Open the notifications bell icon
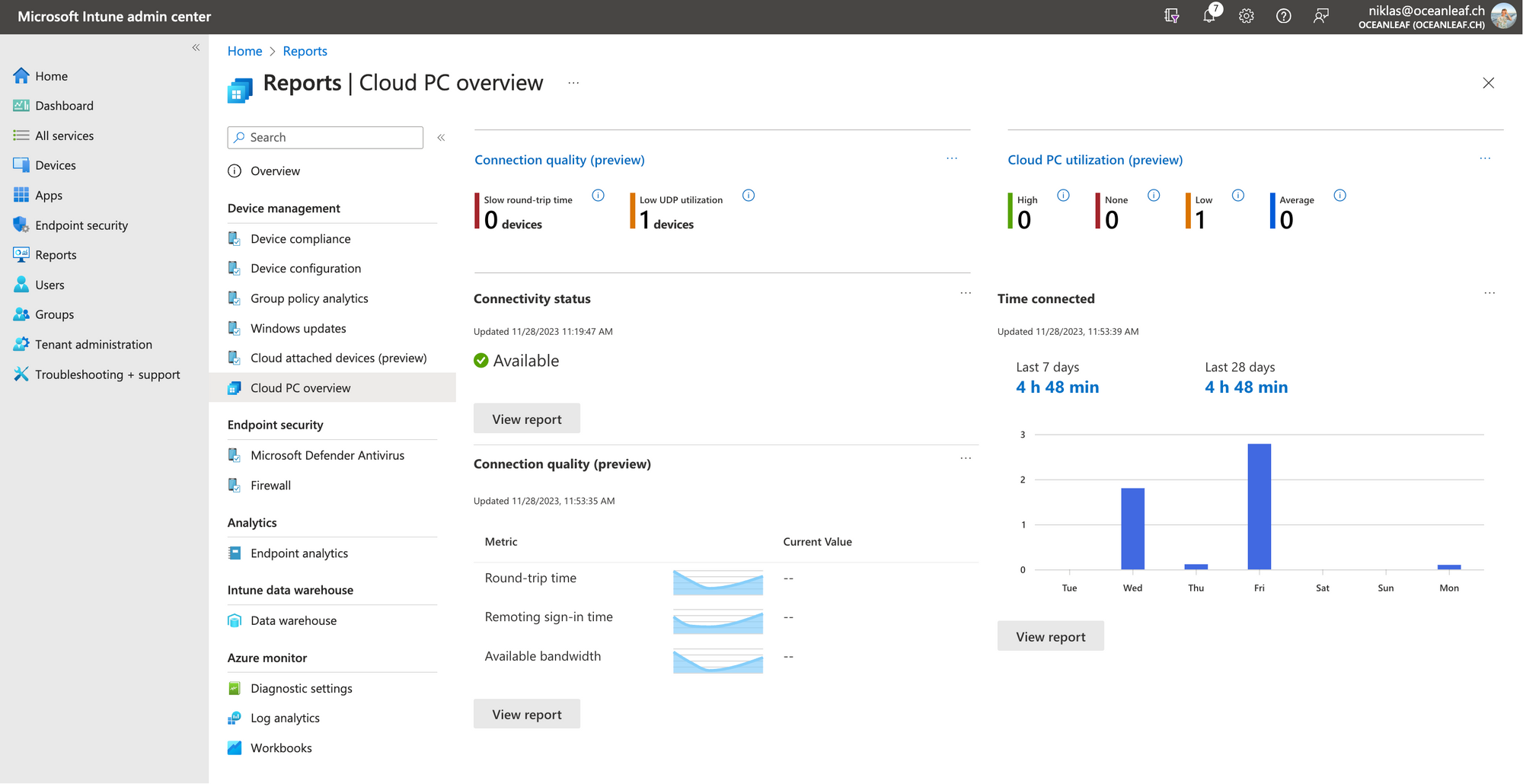The image size is (1523, 784). tap(1209, 16)
